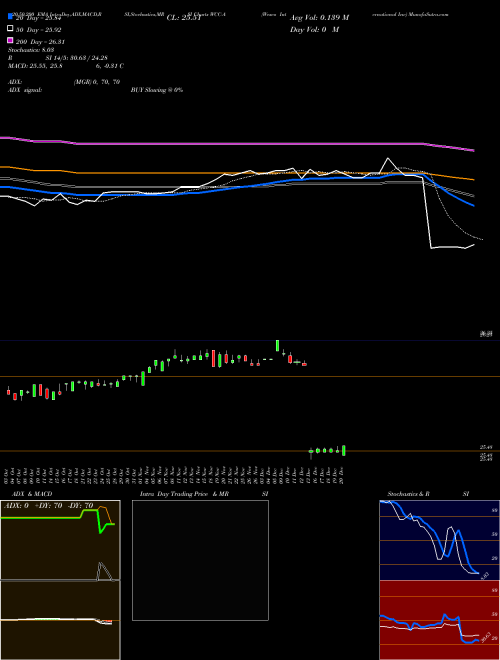The width and height of the screenshot is (500, 660).
Task: Select the '50 Day = 25.92' legend text
Action: pyautogui.click(x=39, y=30)
